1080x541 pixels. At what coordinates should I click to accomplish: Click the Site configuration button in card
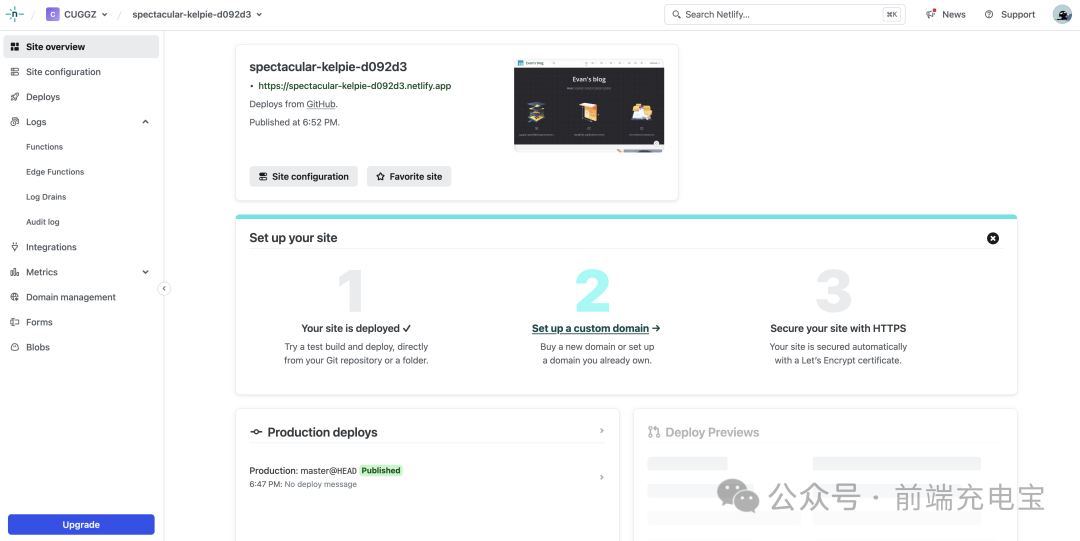point(304,176)
